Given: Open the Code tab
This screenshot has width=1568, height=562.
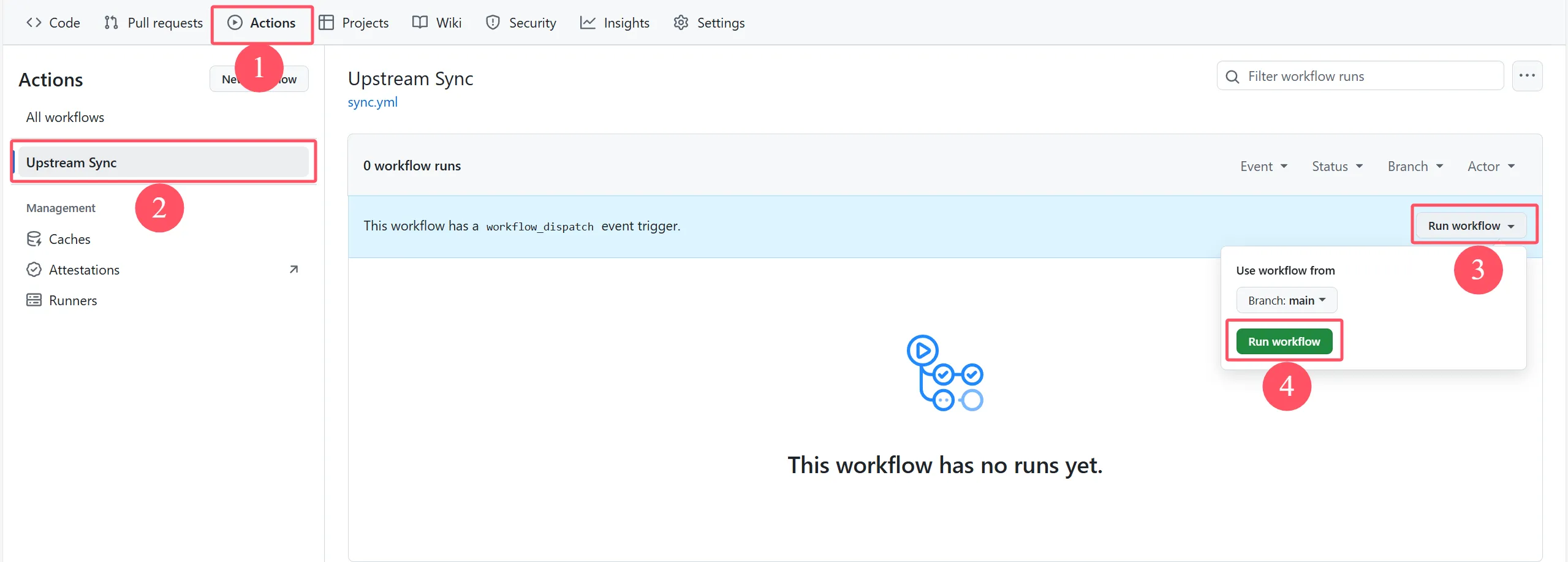Looking at the screenshot, I should [53, 23].
